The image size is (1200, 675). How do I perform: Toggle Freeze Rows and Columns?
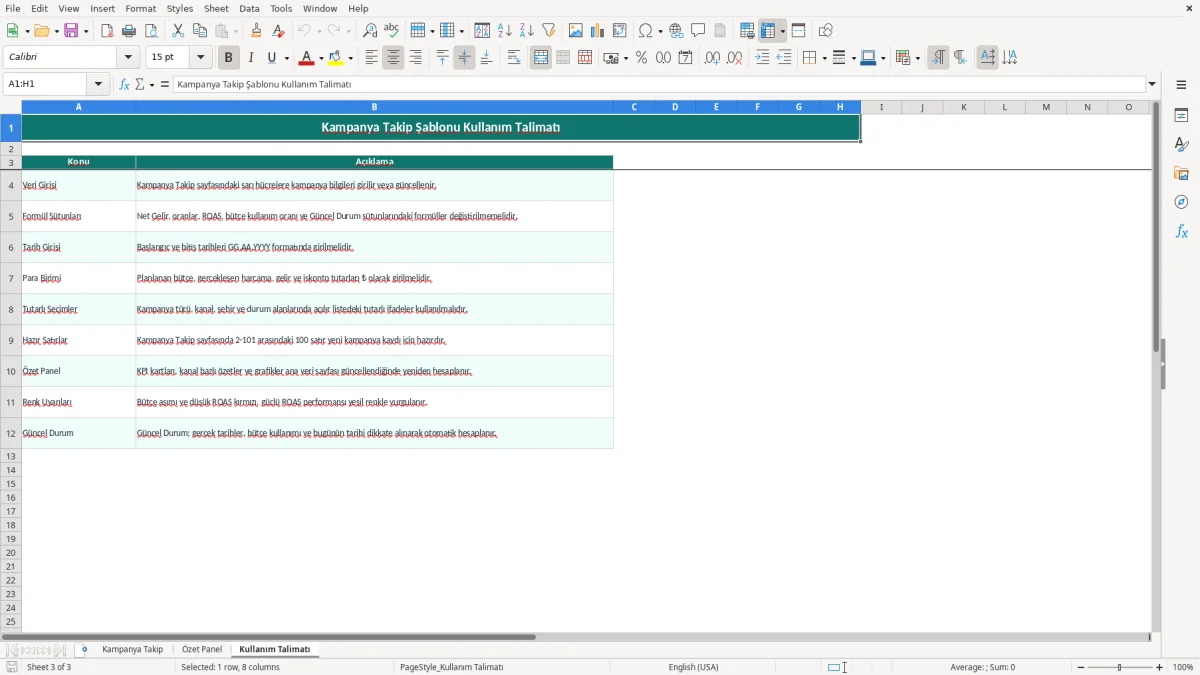point(769,31)
